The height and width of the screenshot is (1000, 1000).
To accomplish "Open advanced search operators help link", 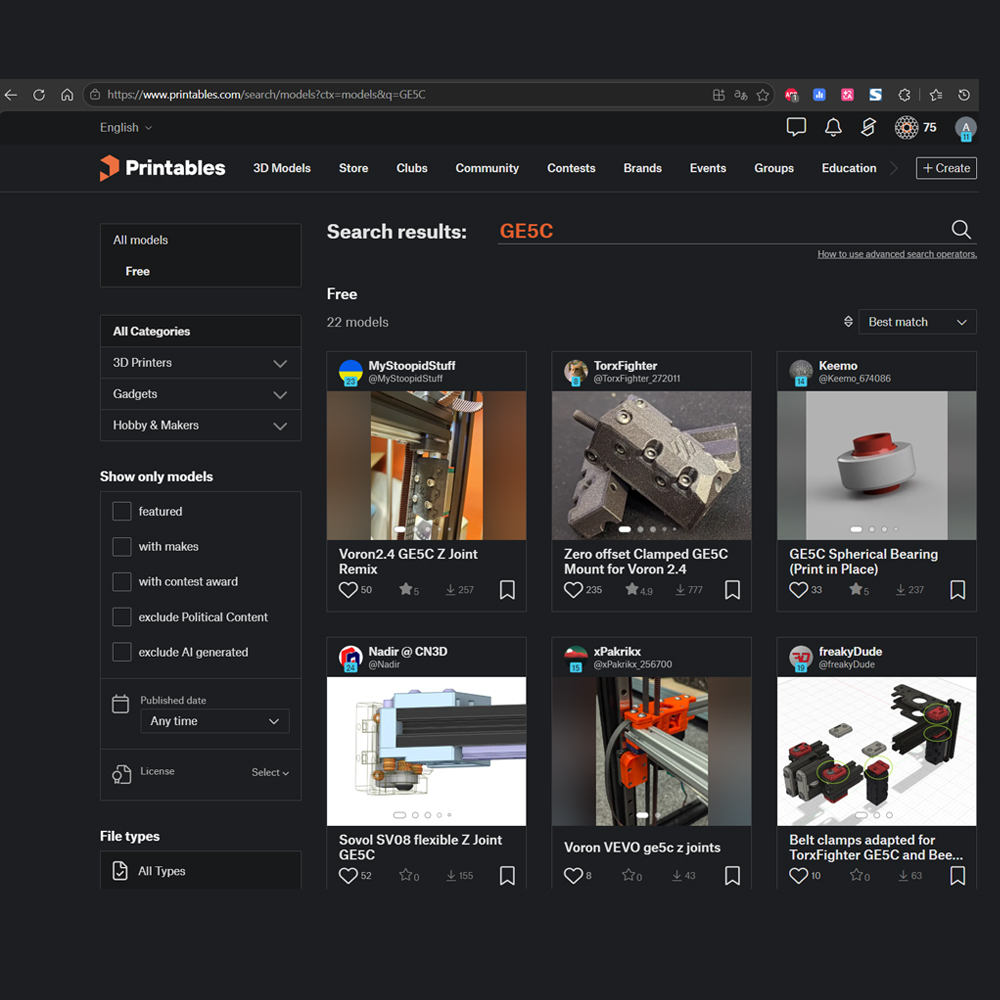I will click(x=897, y=254).
